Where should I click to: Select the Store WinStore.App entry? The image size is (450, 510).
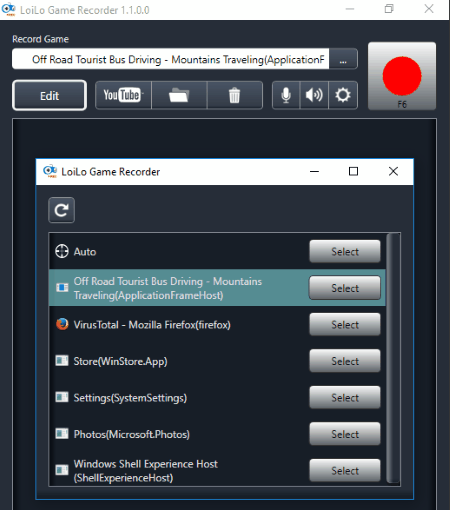pos(345,361)
